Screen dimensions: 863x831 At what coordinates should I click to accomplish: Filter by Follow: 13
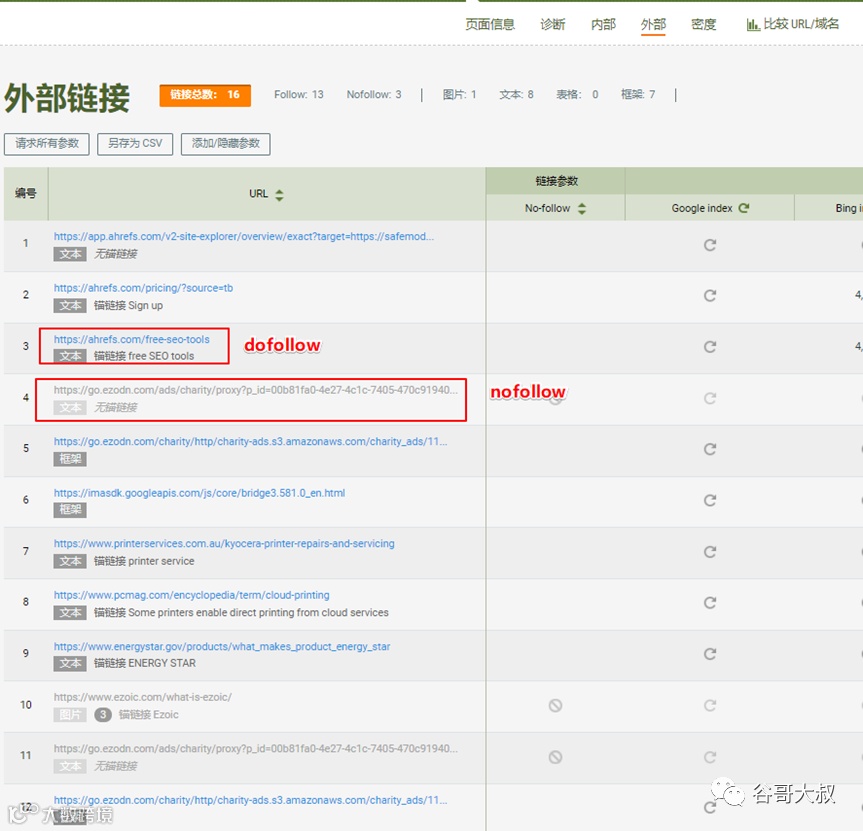(x=299, y=95)
